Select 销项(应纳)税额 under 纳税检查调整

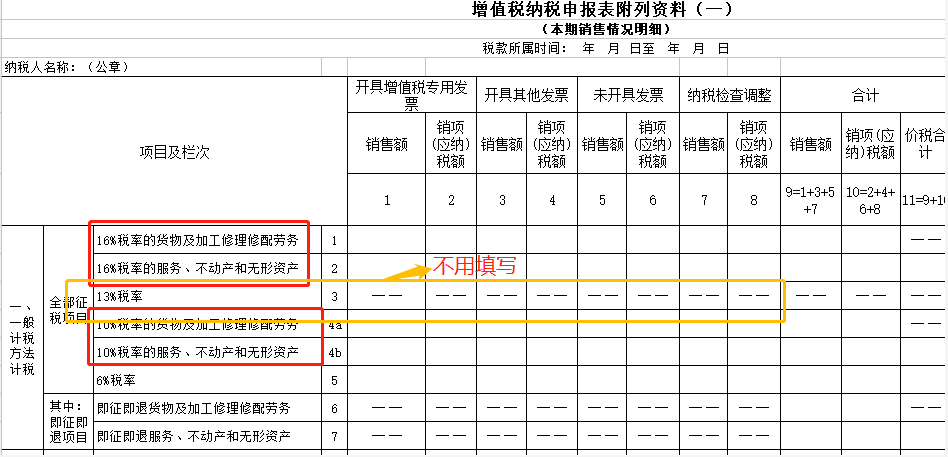(754, 144)
